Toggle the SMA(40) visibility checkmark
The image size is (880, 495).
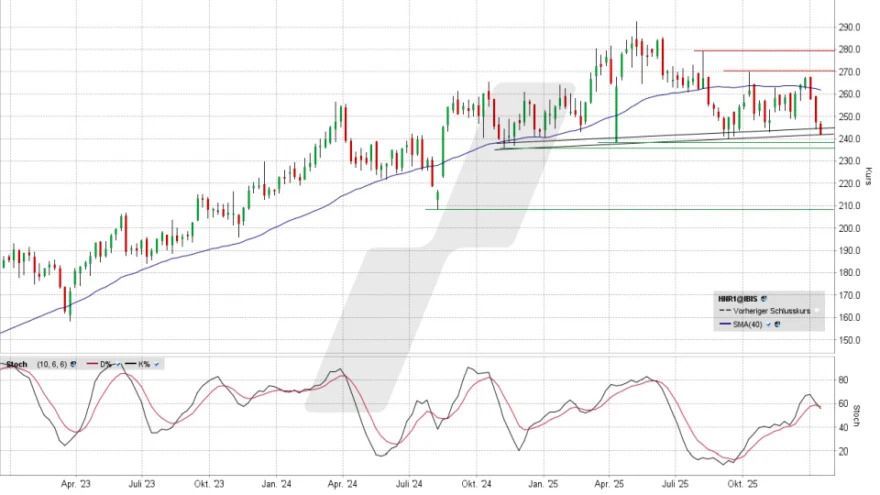pyautogui.click(x=766, y=324)
